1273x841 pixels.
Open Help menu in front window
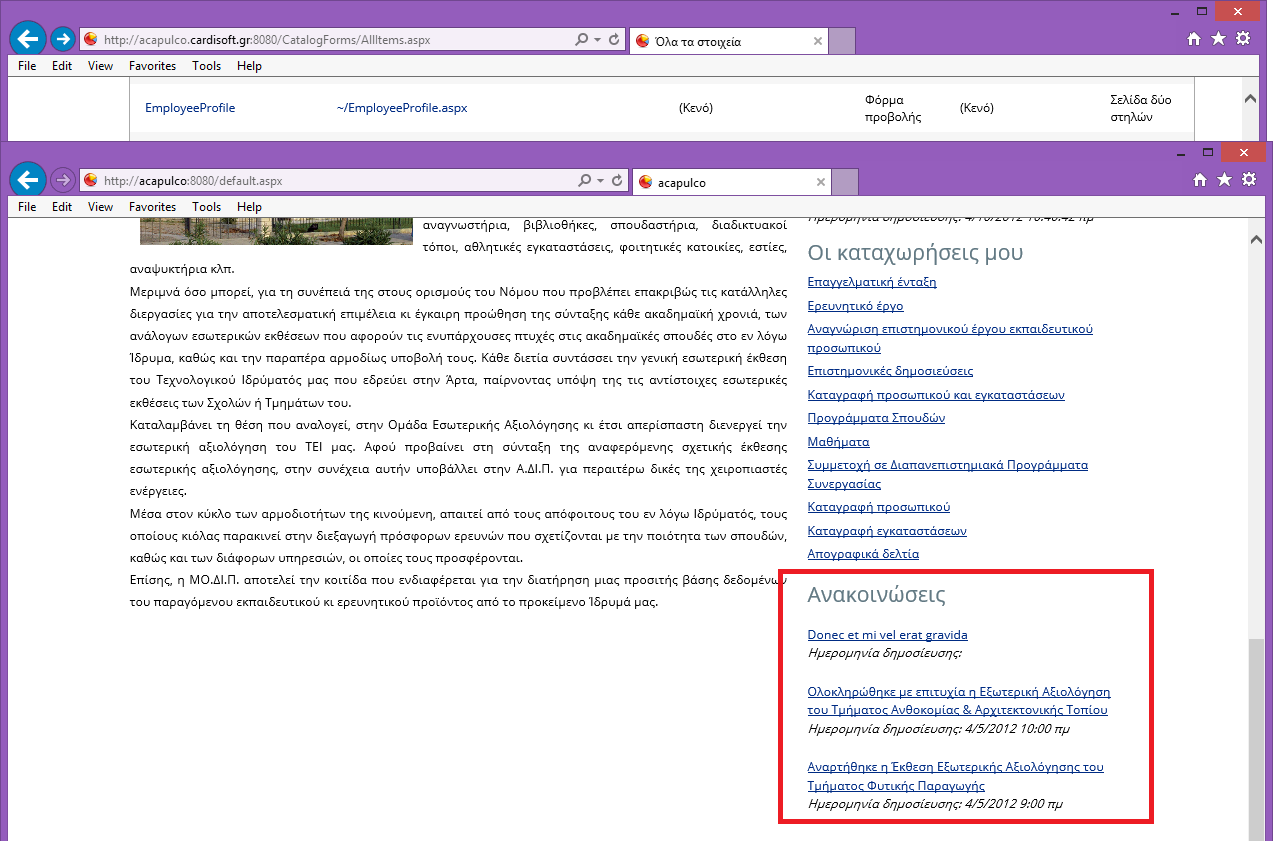pyautogui.click(x=249, y=207)
